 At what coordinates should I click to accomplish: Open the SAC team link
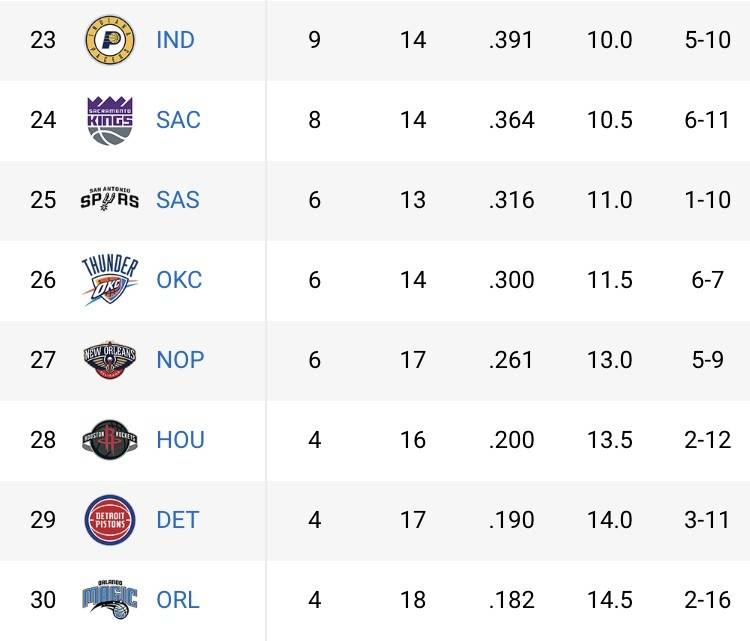pos(178,120)
